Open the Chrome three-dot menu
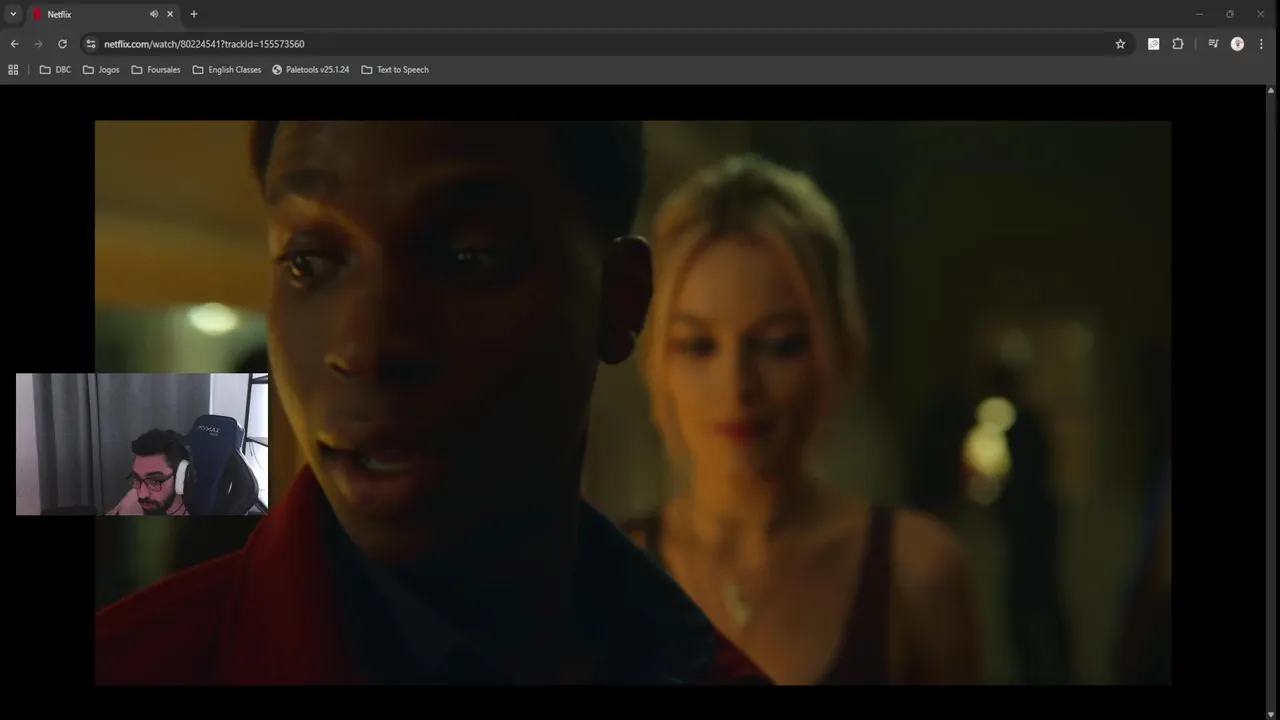 tap(1262, 44)
